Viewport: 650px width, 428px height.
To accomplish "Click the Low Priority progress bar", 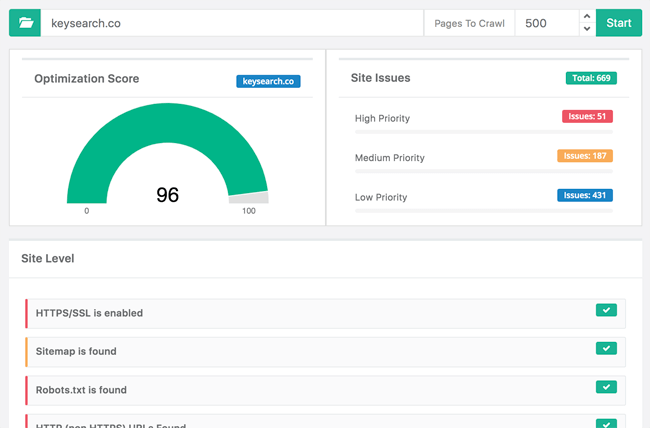I will pos(484,211).
